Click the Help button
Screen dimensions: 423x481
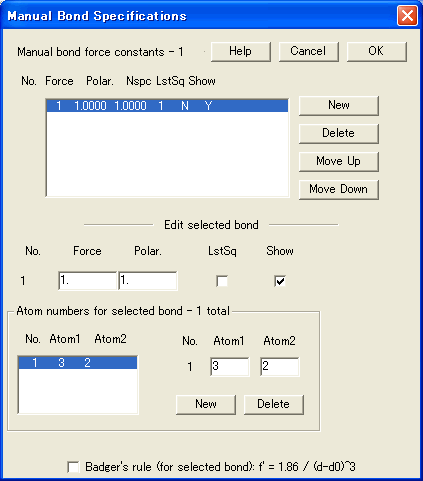[241, 52]
